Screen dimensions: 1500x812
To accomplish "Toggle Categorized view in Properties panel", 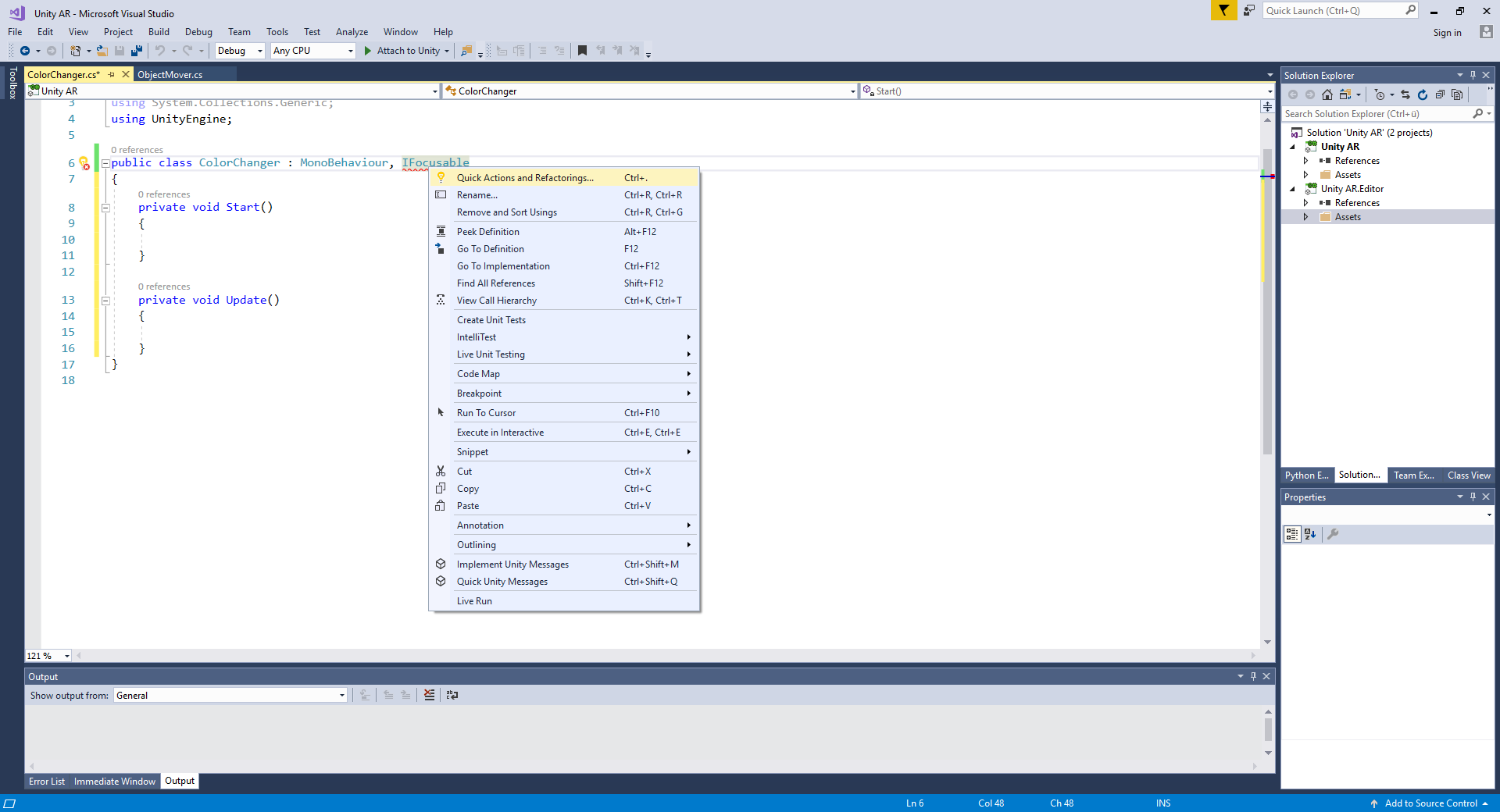I will coord(1292,534).
